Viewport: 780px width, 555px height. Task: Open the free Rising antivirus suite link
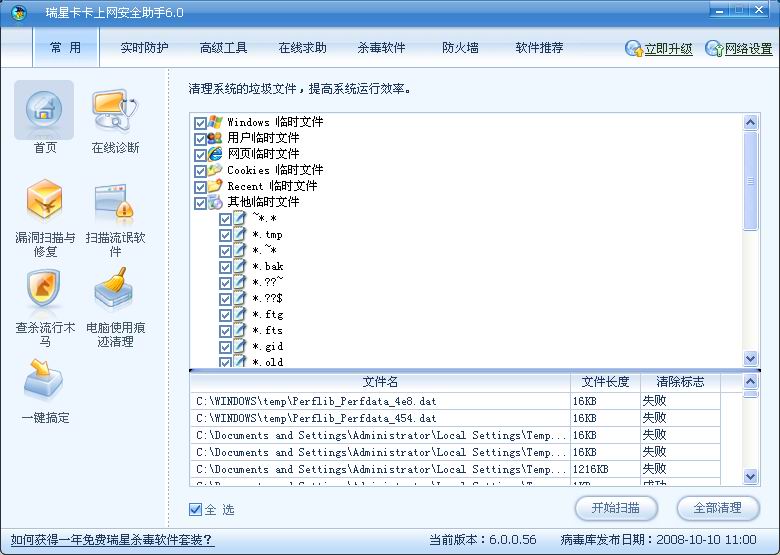point(112,540)
